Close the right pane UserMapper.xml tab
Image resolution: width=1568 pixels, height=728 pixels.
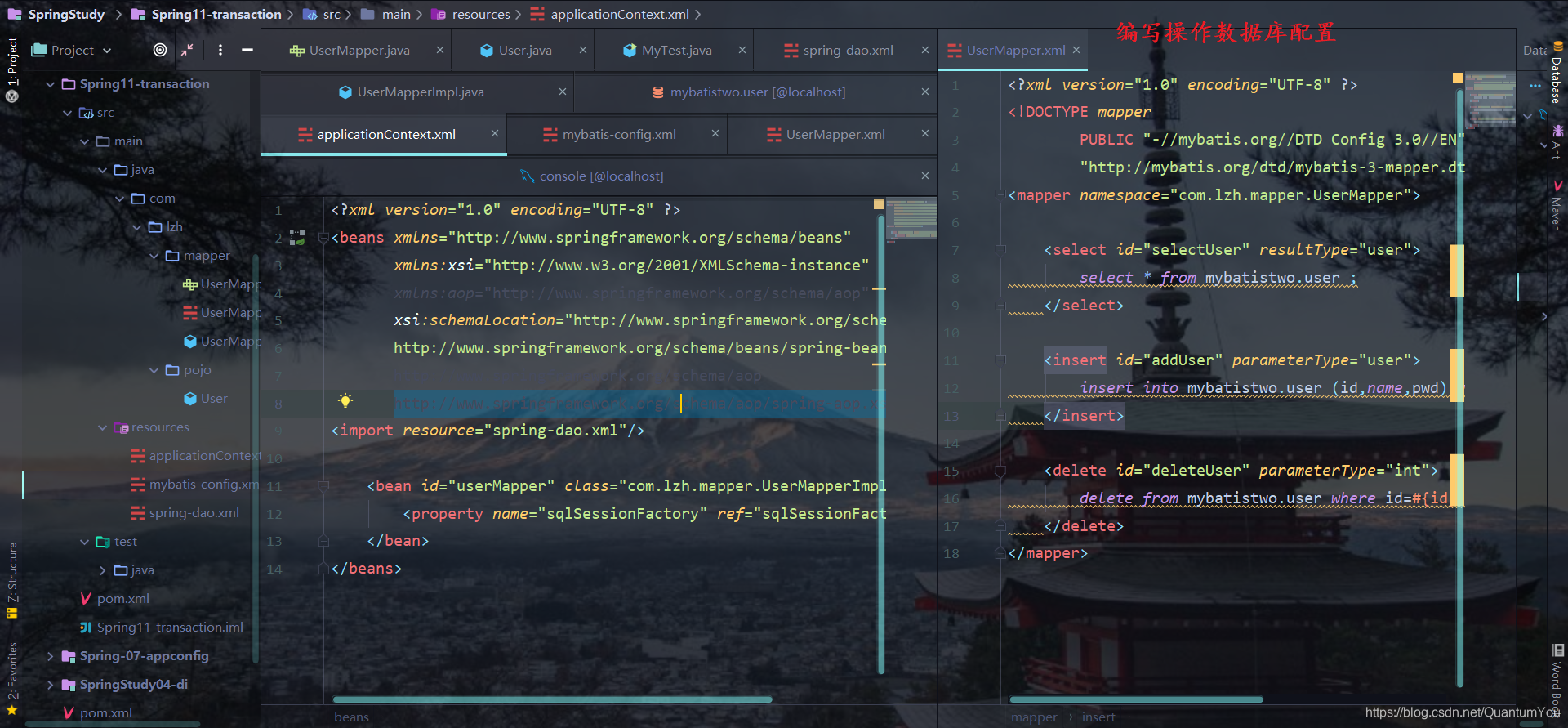tap(1076, 50)
